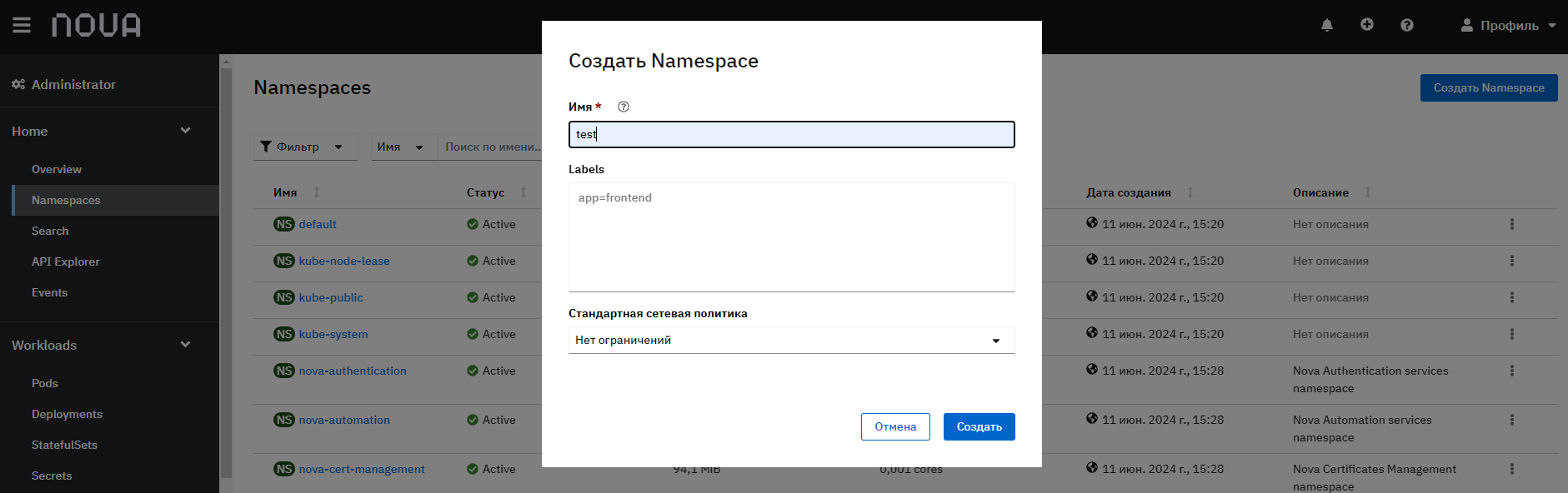Focus the Labels text area
This screenshot has height=493, width=1568.
[x=791, y=237]
